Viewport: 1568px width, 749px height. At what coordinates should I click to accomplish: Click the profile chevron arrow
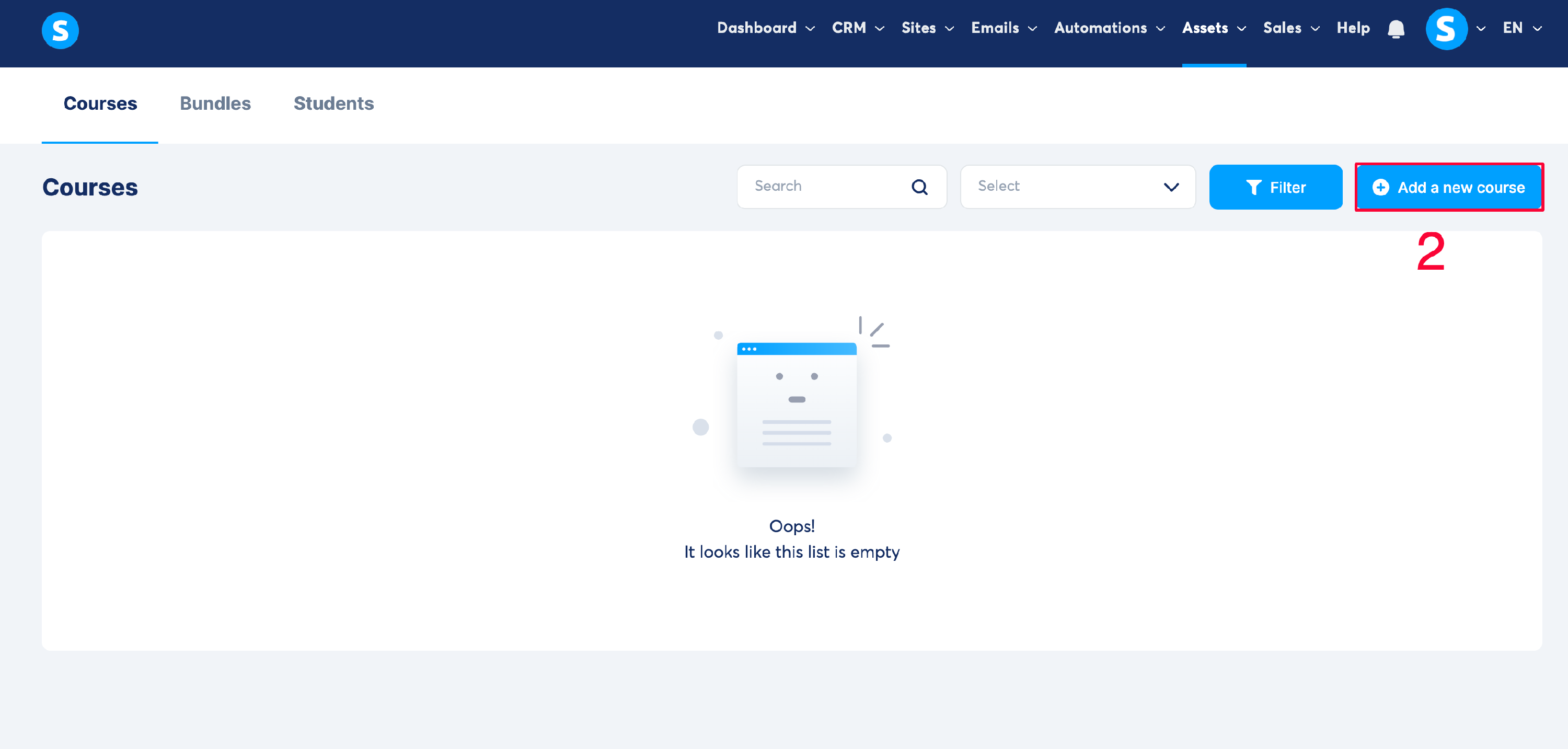(x=1481, y=29)
